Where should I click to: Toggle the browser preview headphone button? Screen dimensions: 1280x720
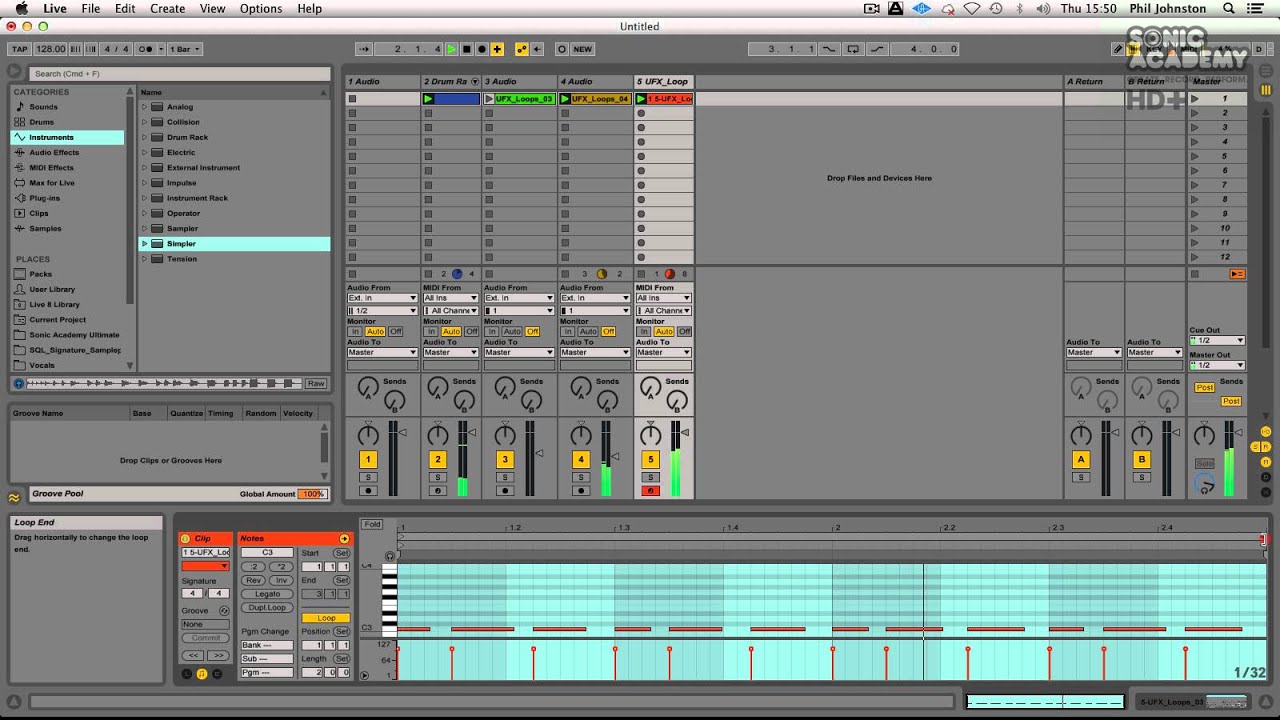pos(18,383)
